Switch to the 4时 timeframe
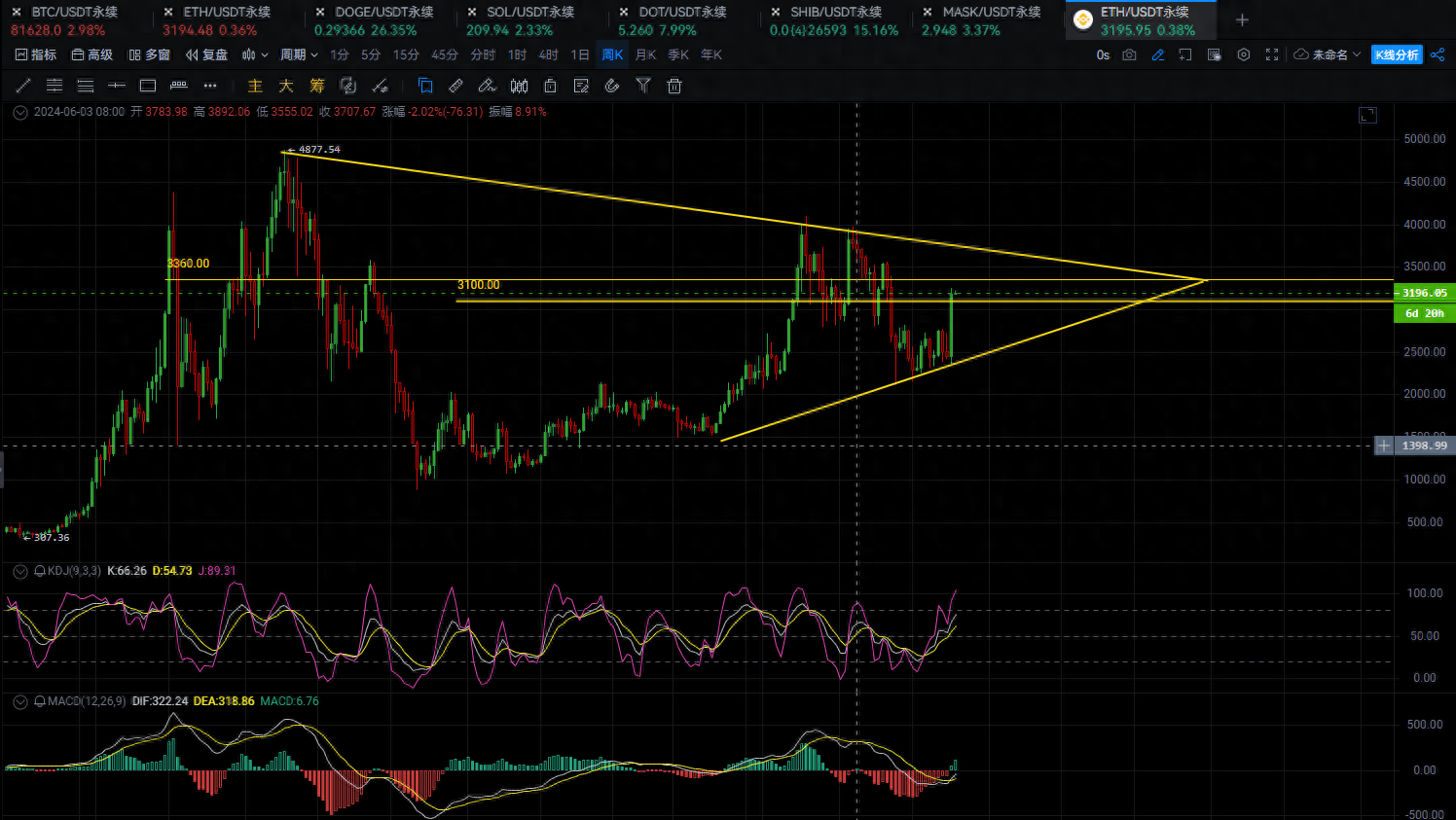 (549, 54)
